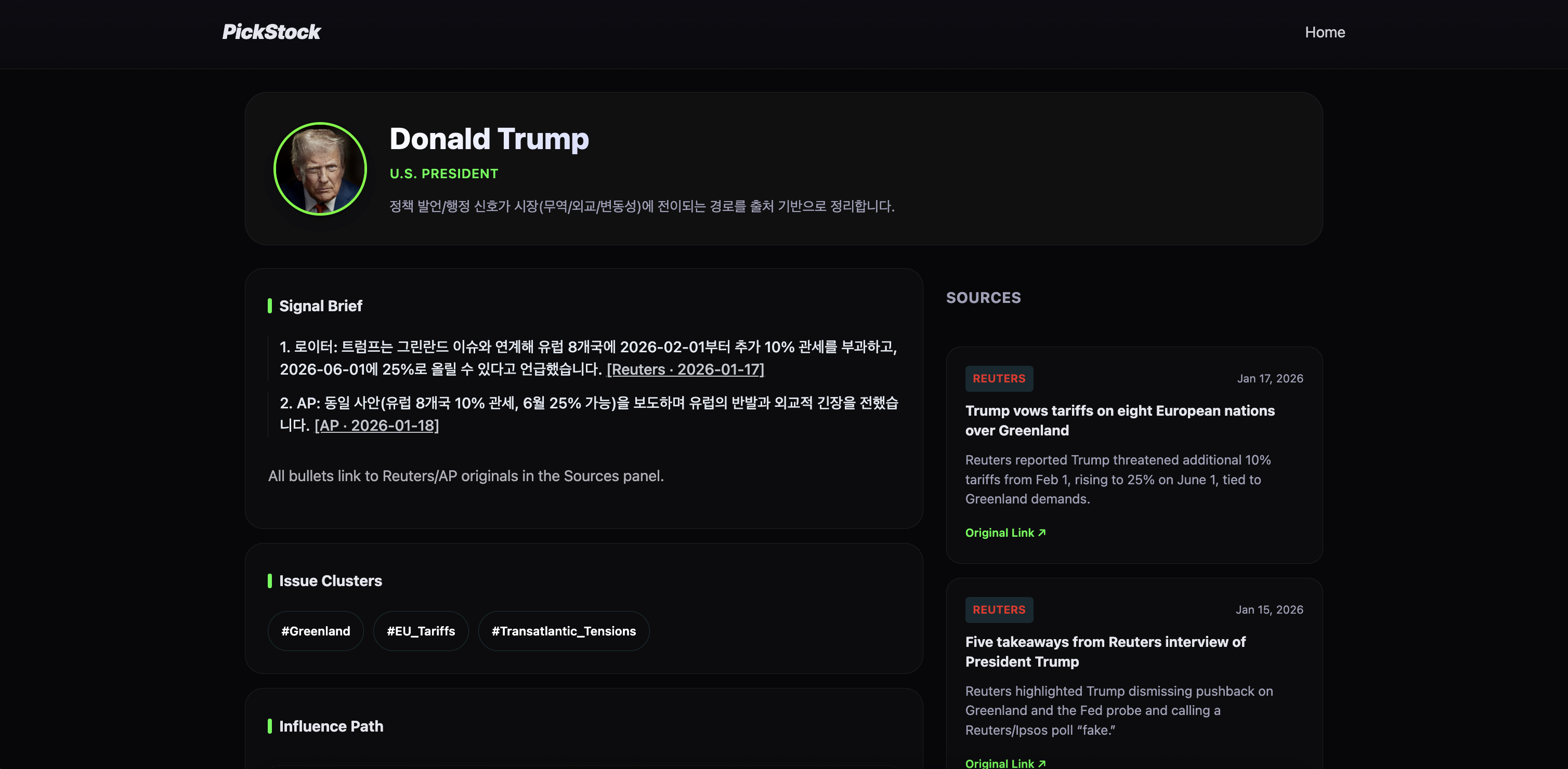Click the headline about tariffs on eight European nations
This screenshot has height=769, width=1568.
point(1119,420)
